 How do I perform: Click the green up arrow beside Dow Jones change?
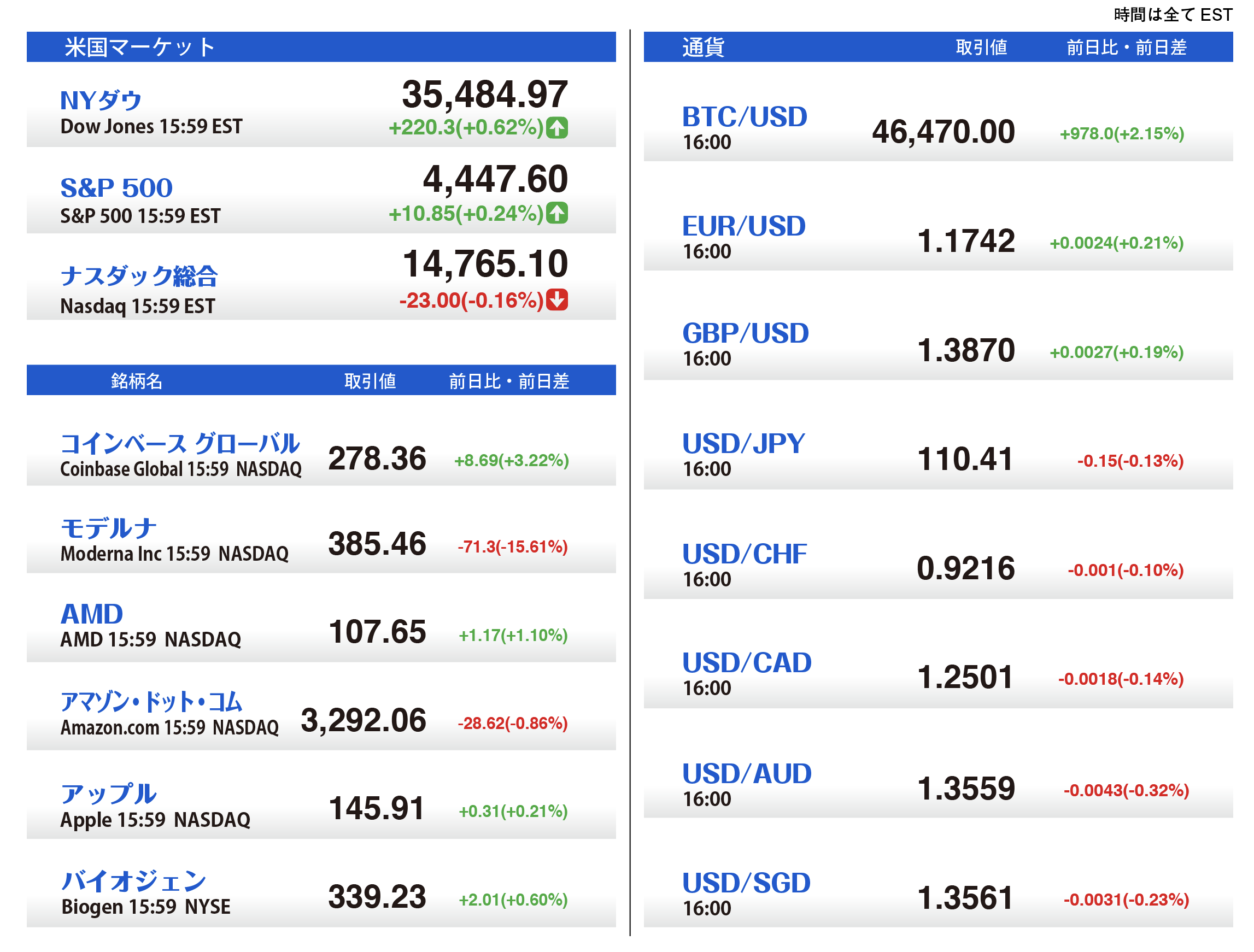[556, 127]
